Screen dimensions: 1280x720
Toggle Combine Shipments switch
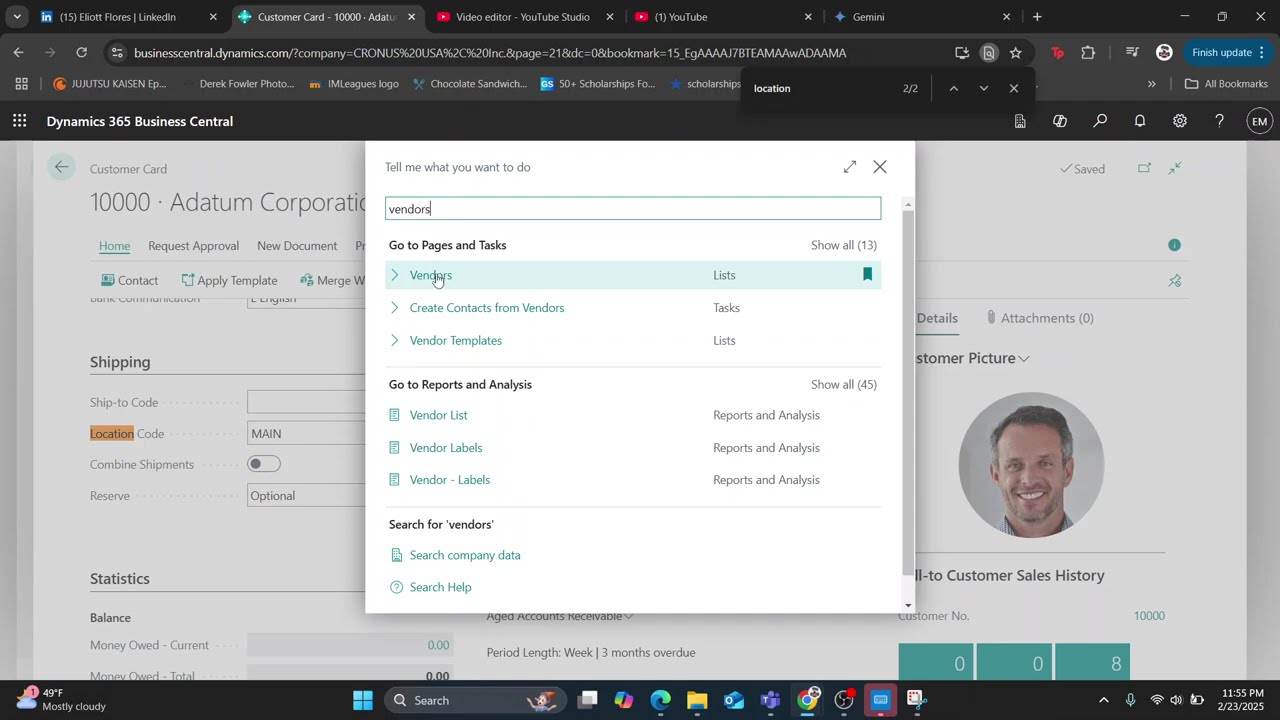264,464
